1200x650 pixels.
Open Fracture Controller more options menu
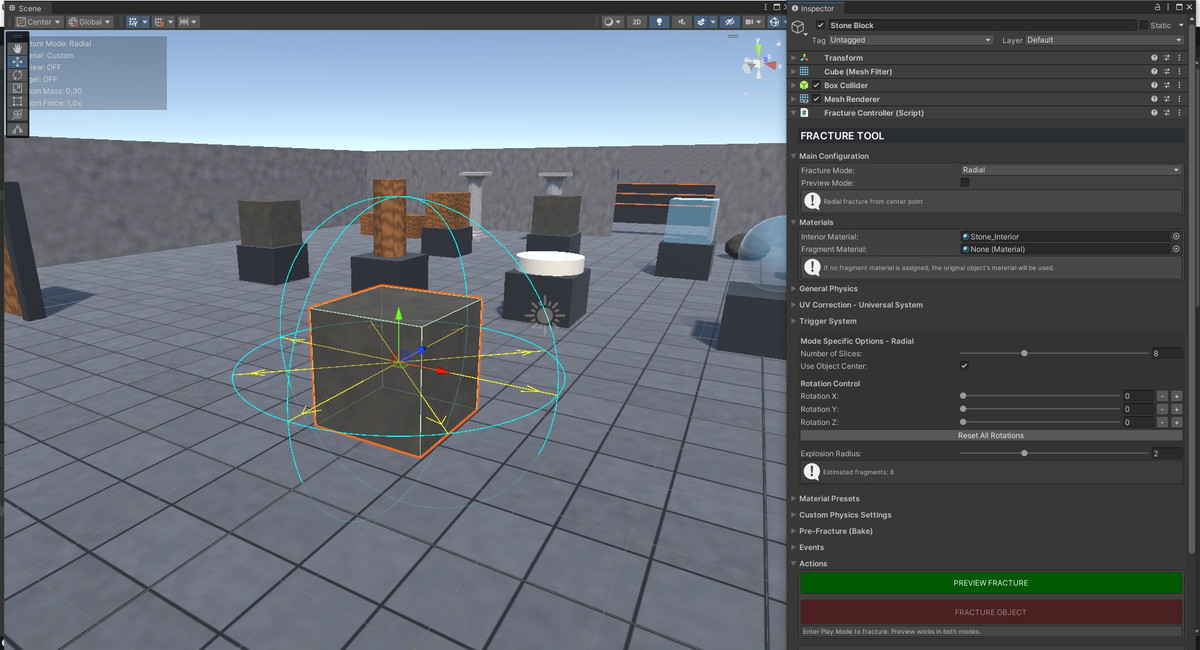[1181, 113]
